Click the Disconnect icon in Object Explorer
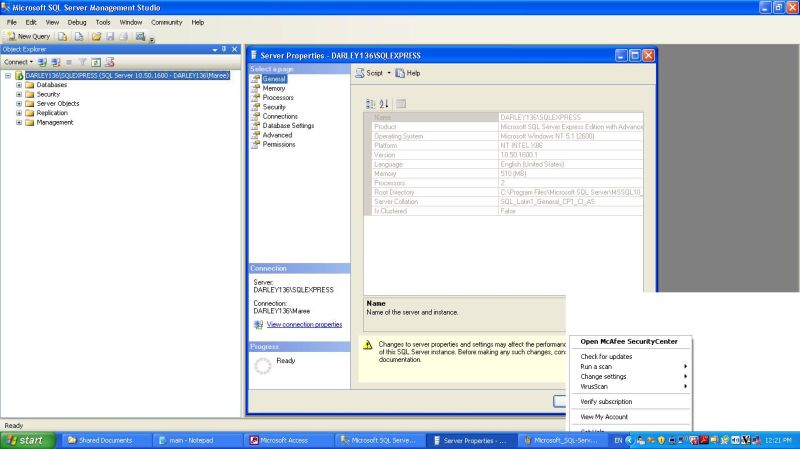 coord(56,62)
